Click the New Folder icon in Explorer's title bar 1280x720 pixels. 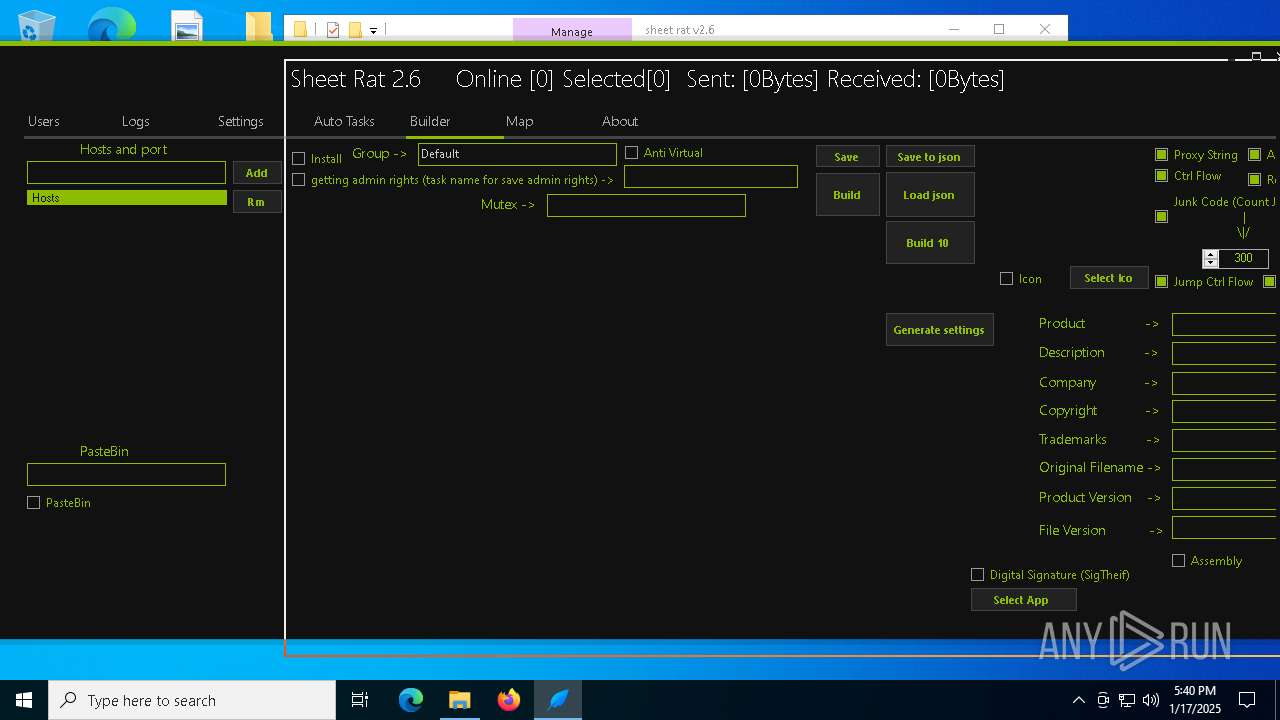click(355, 30)
